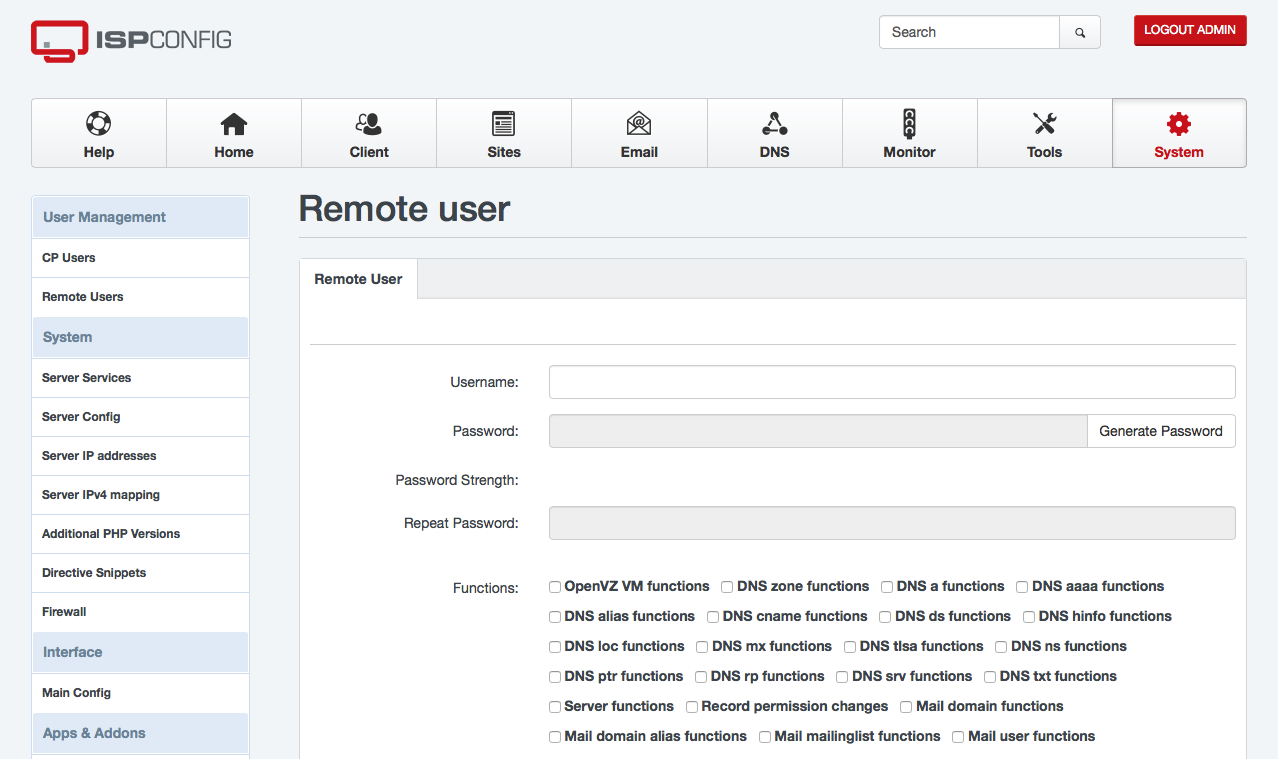This screenshot has height=759, width=1278.
Task: Click into the Username input field
Action: [x=891, y=382]
